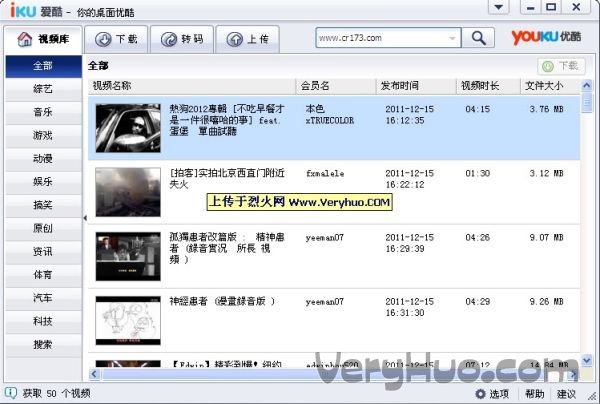Select title text 神經患者 (漫畫錄音版)

coord(222,301)
